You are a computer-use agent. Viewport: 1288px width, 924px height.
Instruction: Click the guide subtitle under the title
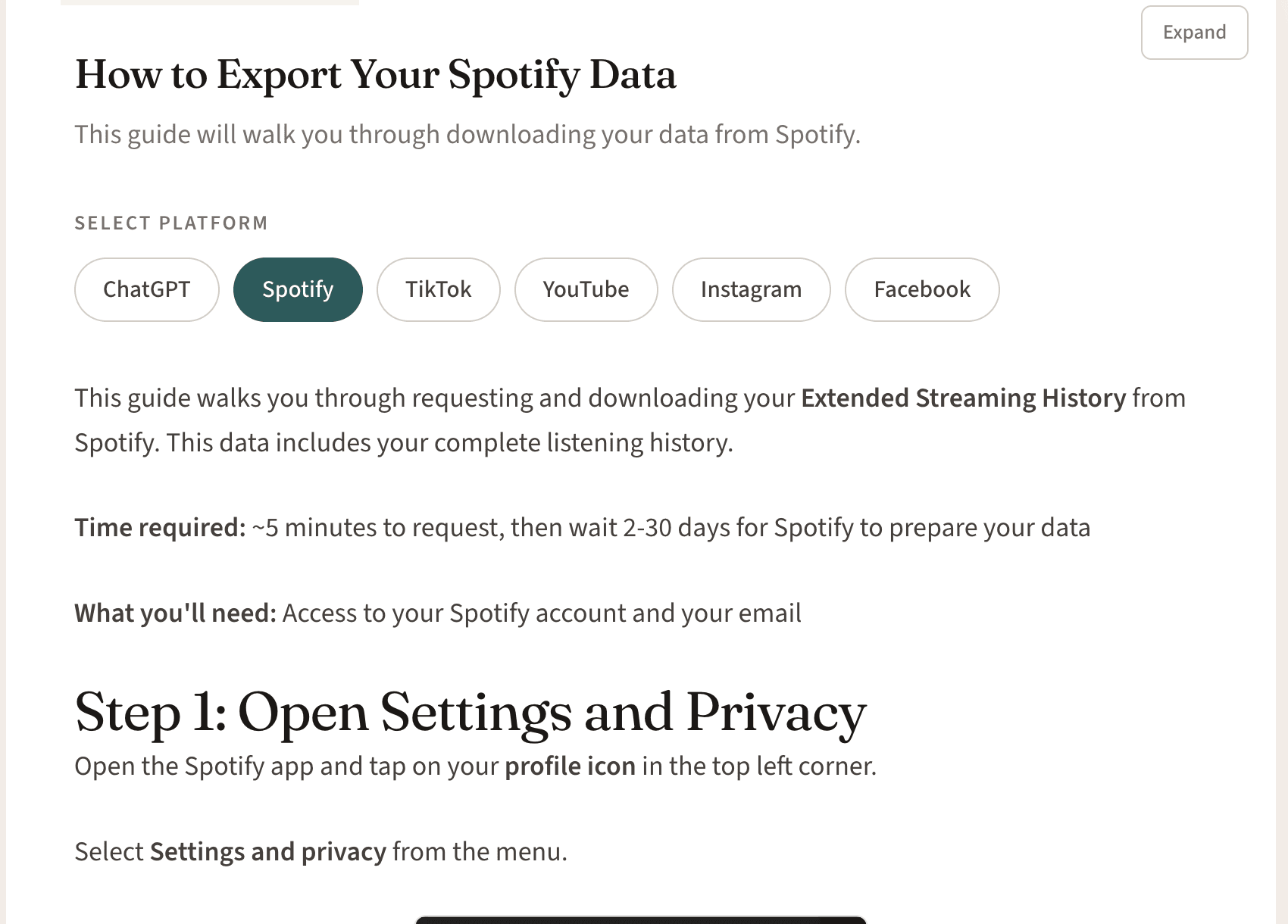click(x=467, y=134)
